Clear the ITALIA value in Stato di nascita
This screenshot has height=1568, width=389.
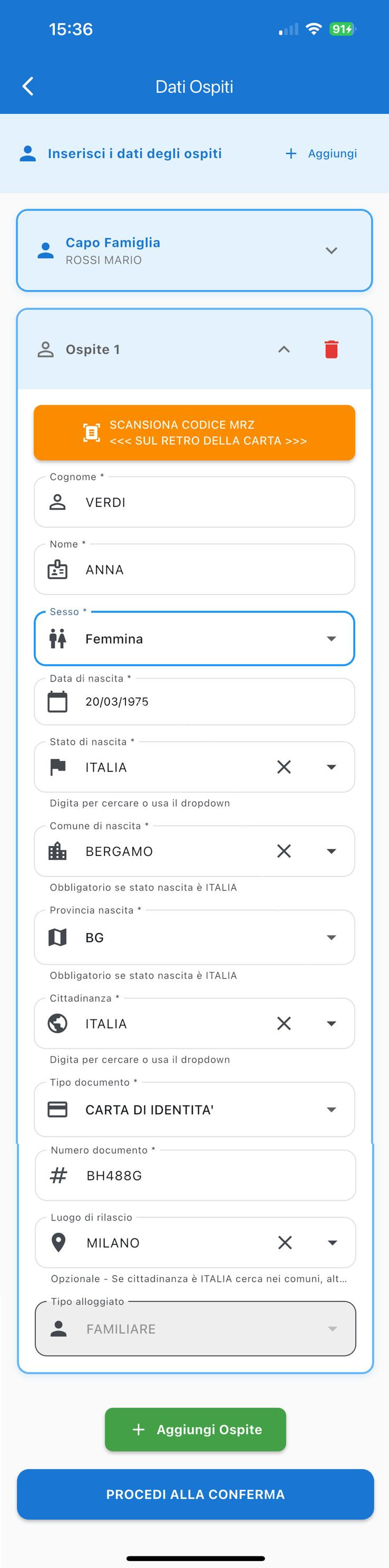[x=284, y=767]
